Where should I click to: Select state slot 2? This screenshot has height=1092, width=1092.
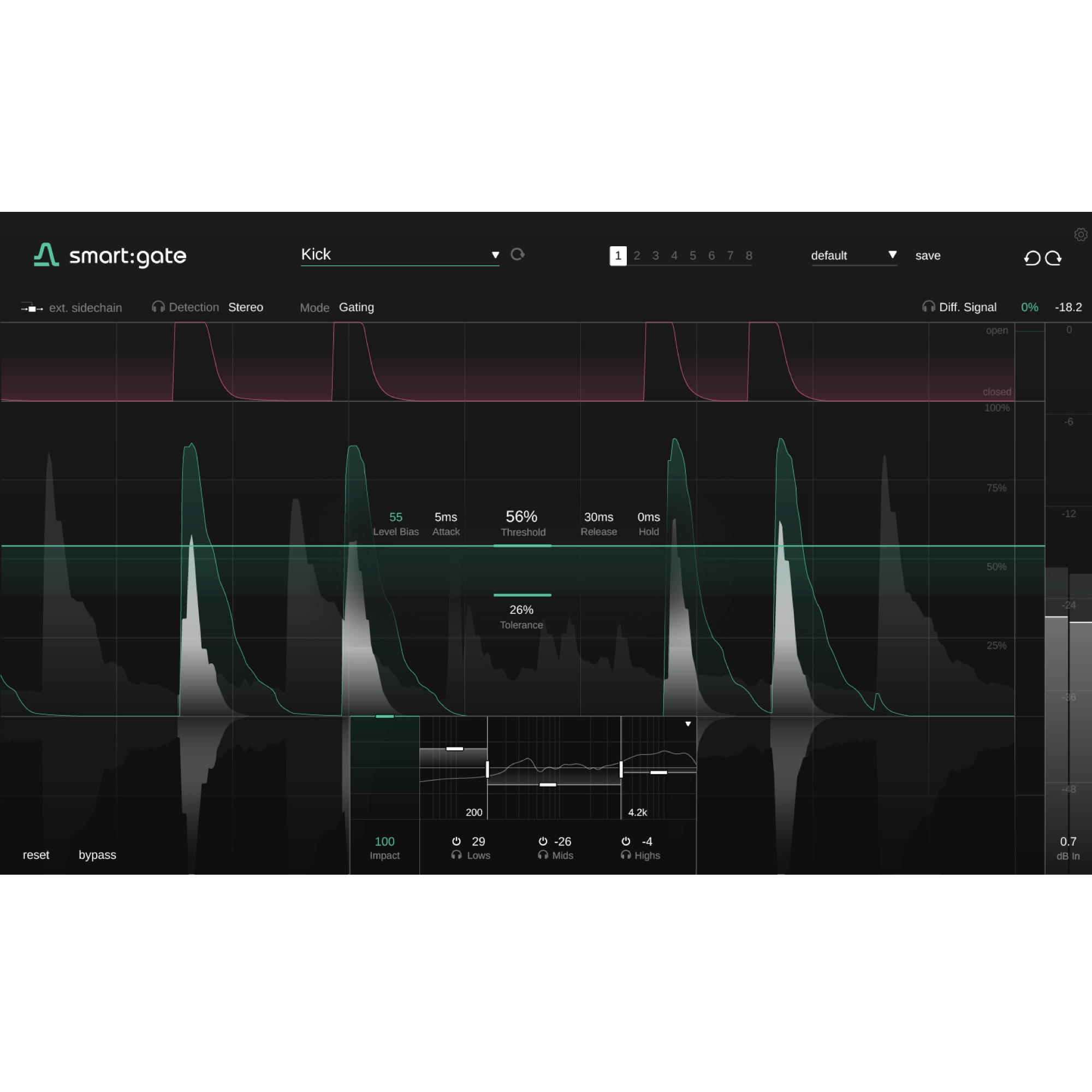point(637,256)
